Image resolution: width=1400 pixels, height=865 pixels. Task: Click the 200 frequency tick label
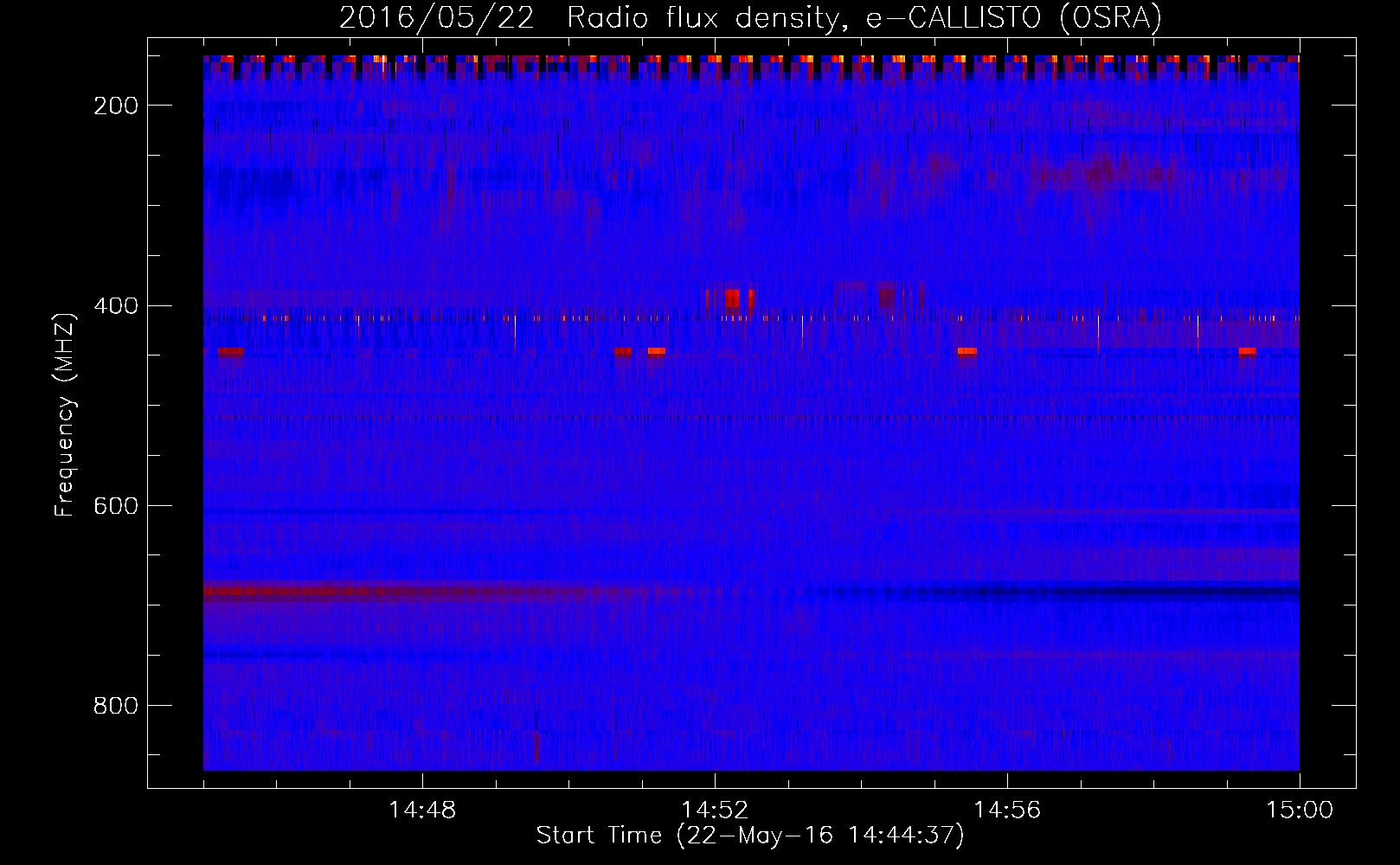pos(116,106)
